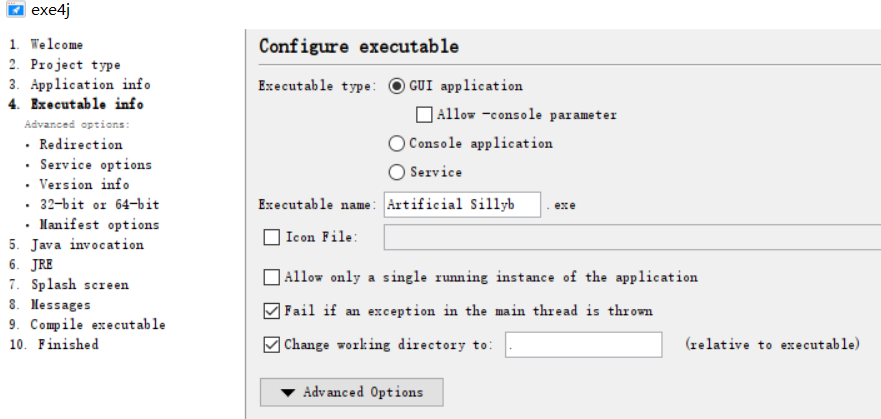
Task: Expand the Advanced Options button
Action: (351, 392)
